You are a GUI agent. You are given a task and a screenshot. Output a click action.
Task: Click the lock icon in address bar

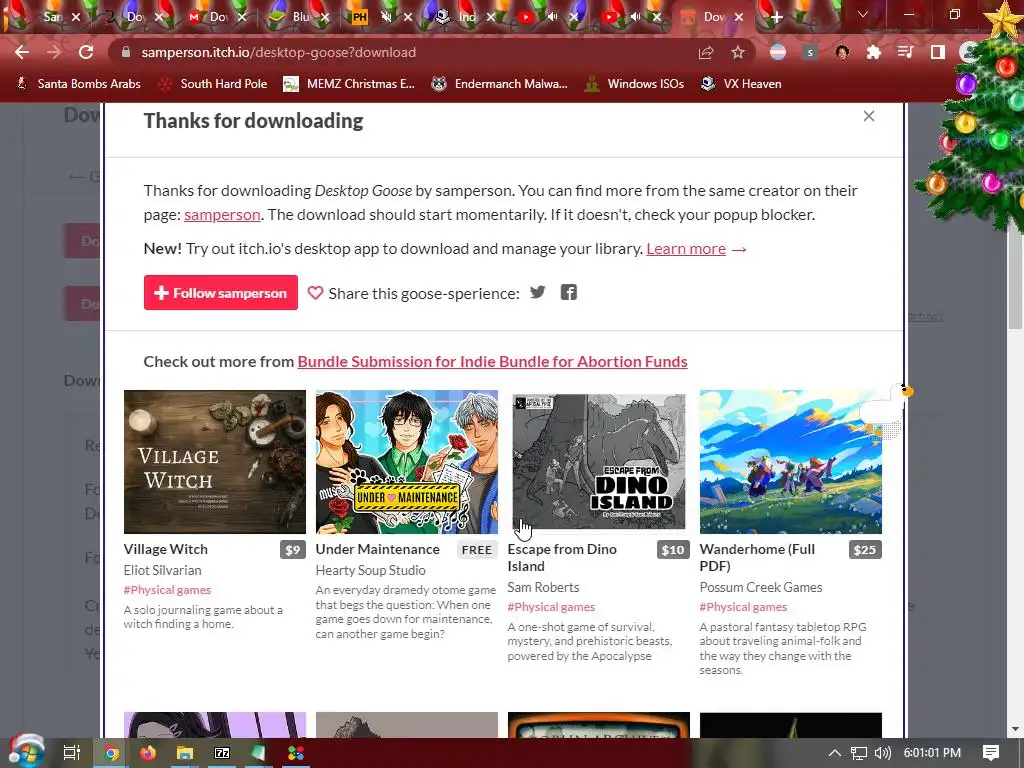tap(125, 52)
